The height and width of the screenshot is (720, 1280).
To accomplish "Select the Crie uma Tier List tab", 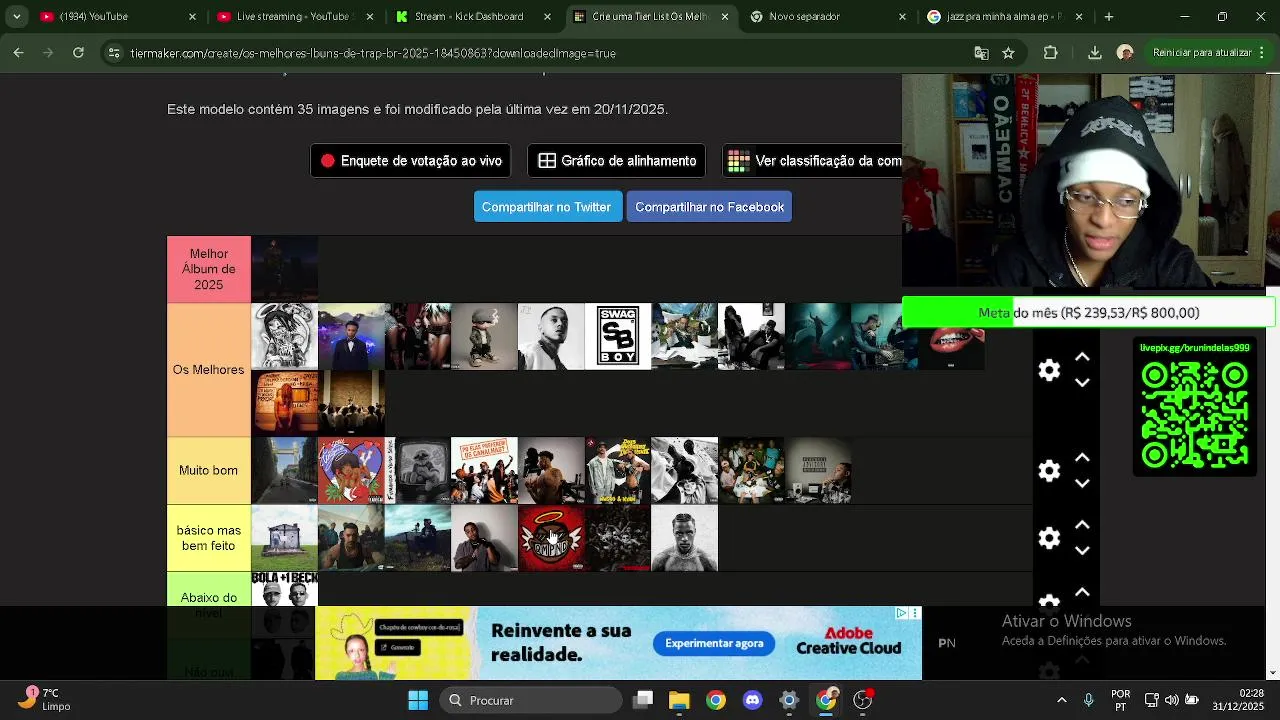I will point(651,16).
